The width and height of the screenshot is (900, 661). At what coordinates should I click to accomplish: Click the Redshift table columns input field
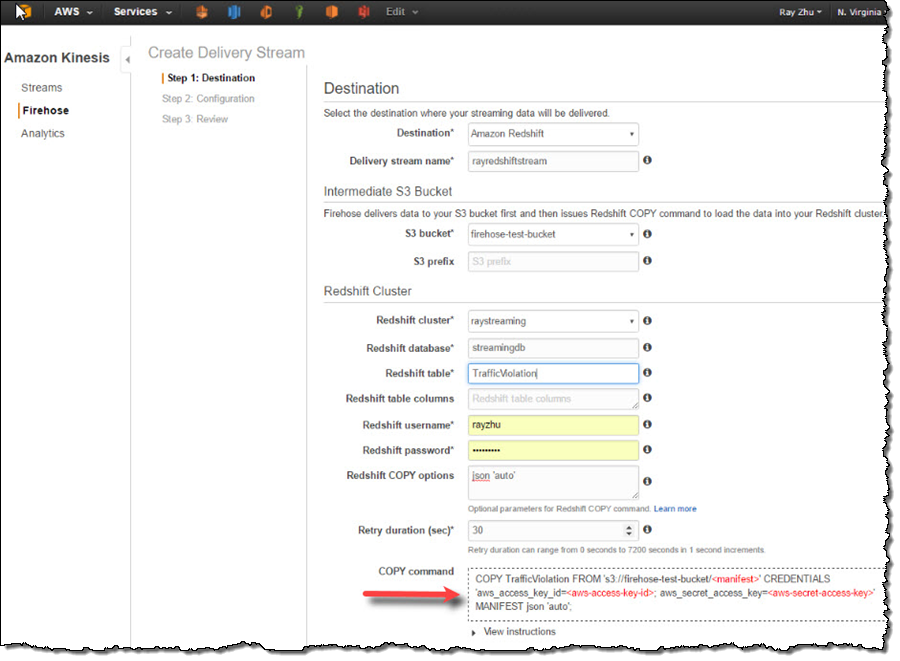click(x=553, y=399)
